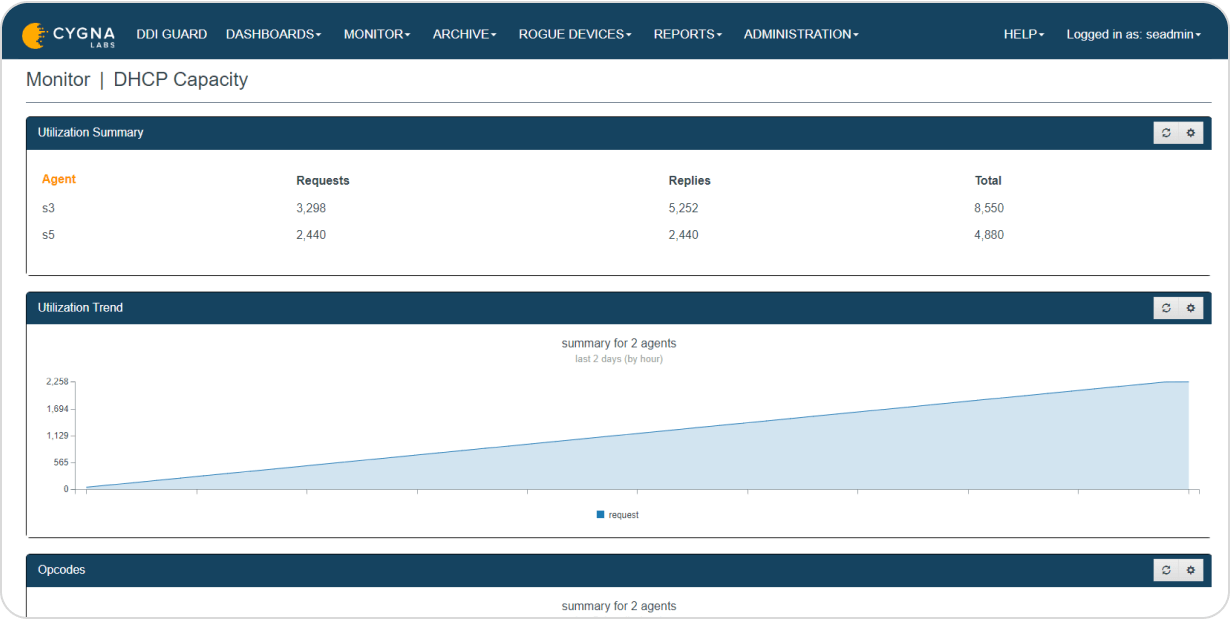Open the ADMINISTRATION dropdown
1230x619 pixels.
tap(800, 33)
